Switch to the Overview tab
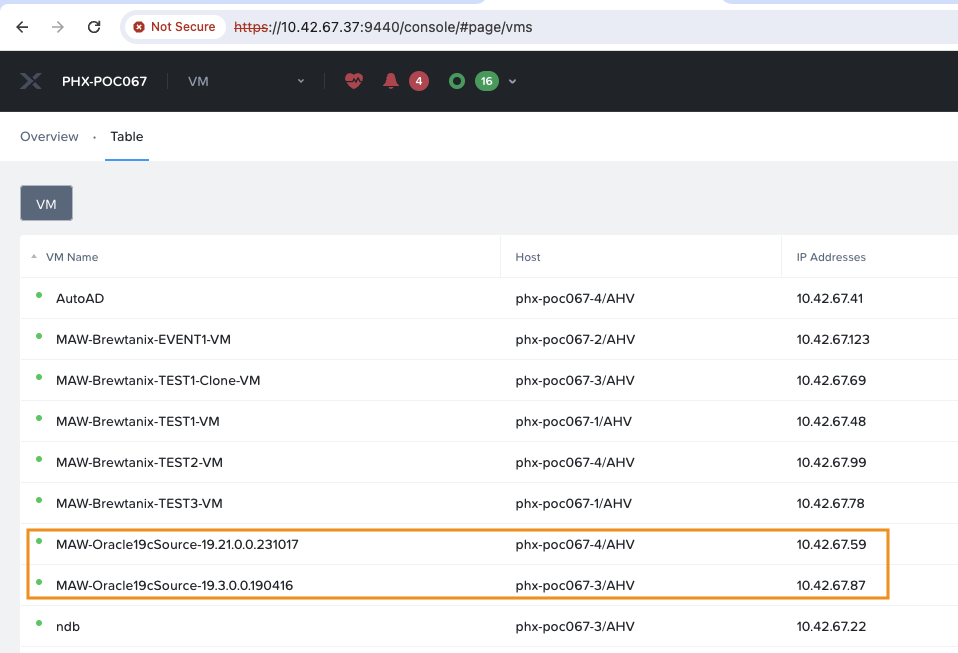The image size is (958, 653). [x=49, y=136]
